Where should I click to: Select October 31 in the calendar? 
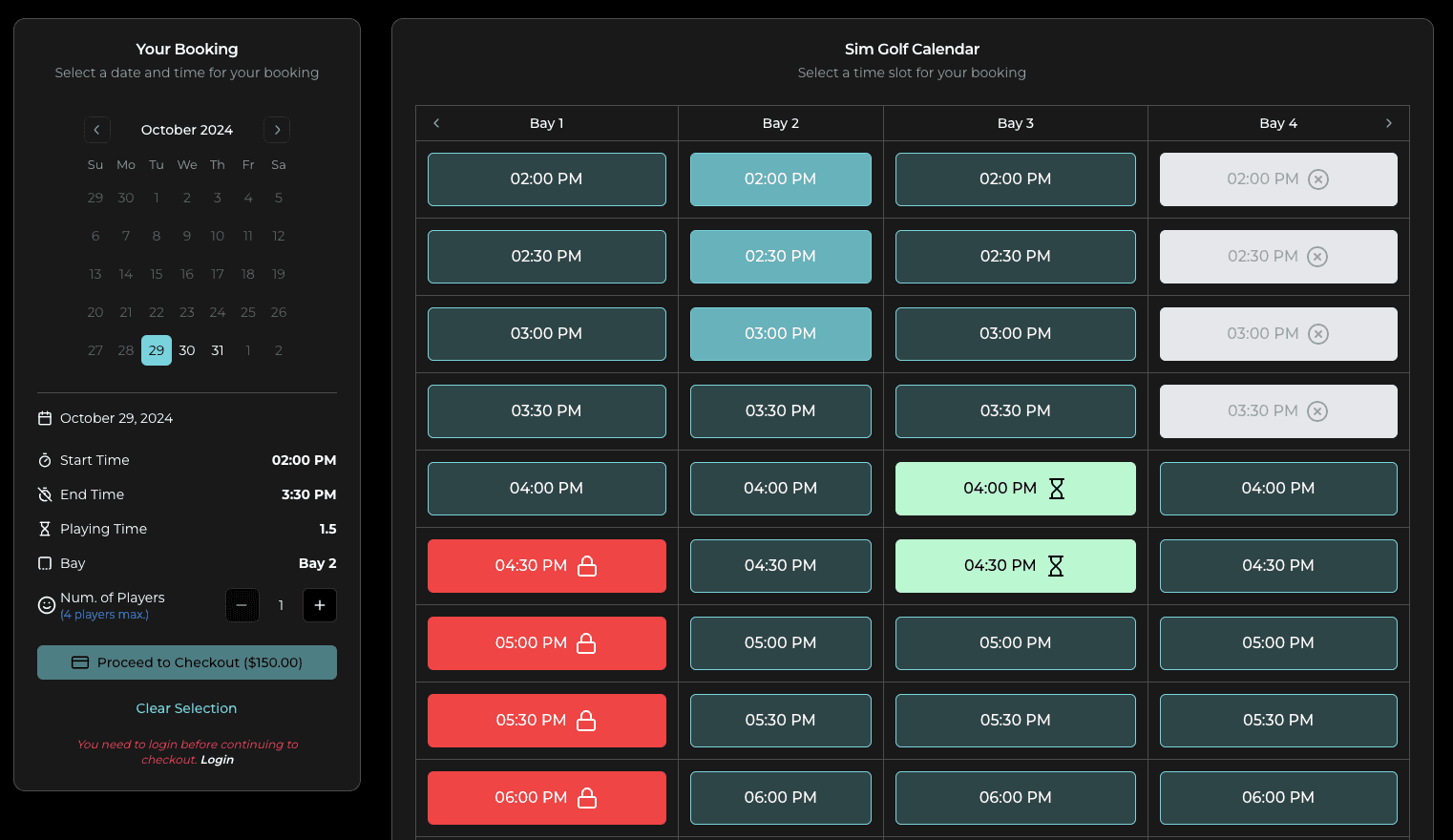[218, 350]
